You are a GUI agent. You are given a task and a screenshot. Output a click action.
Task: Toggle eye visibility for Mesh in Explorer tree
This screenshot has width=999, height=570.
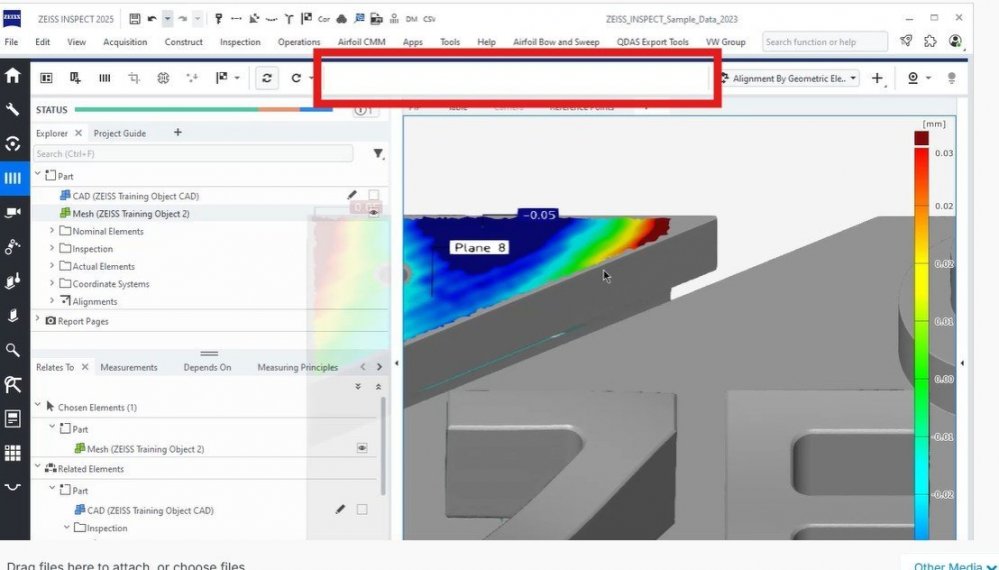pos(373,213)
